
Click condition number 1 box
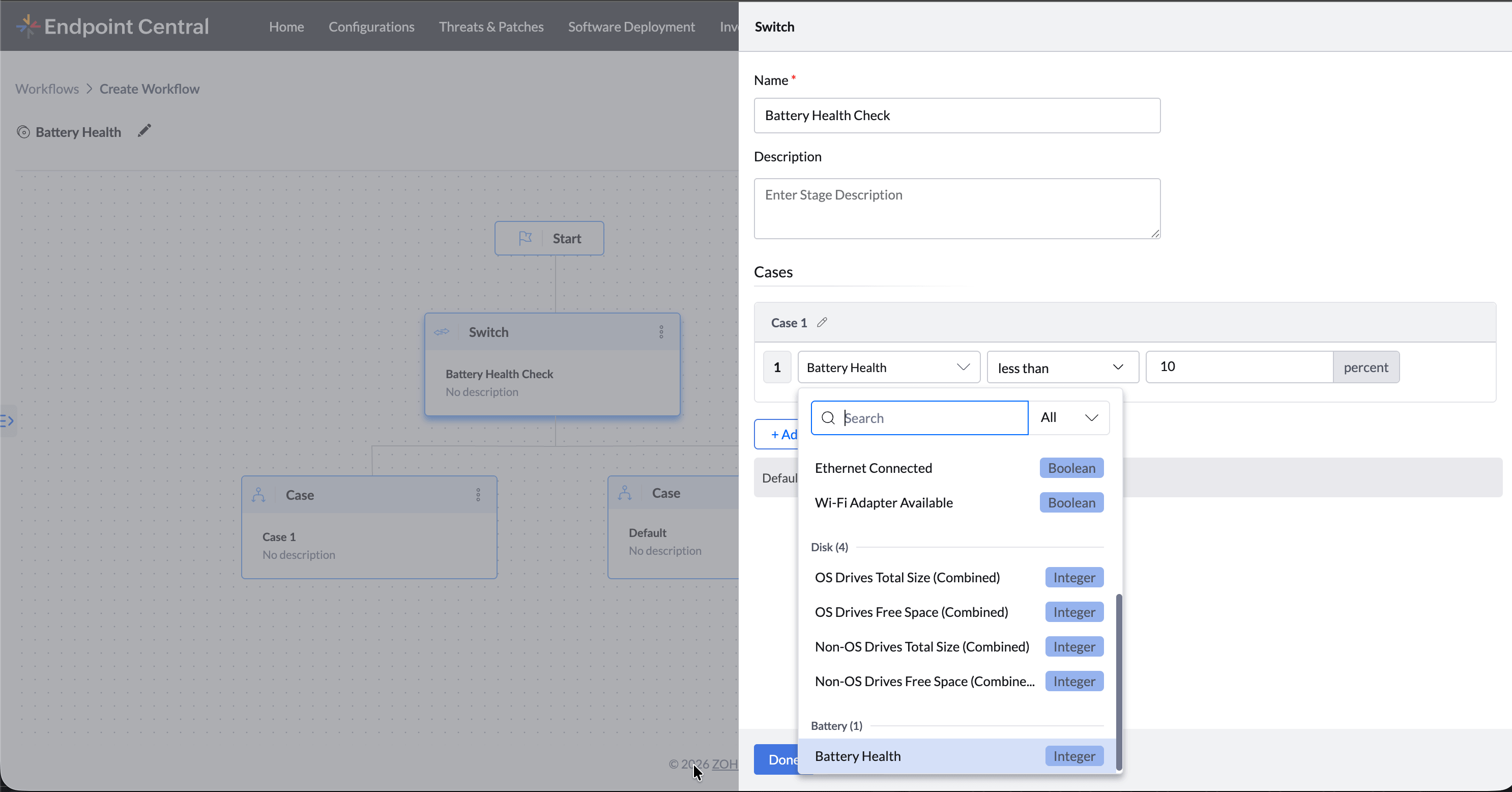(x=777, y=367)
